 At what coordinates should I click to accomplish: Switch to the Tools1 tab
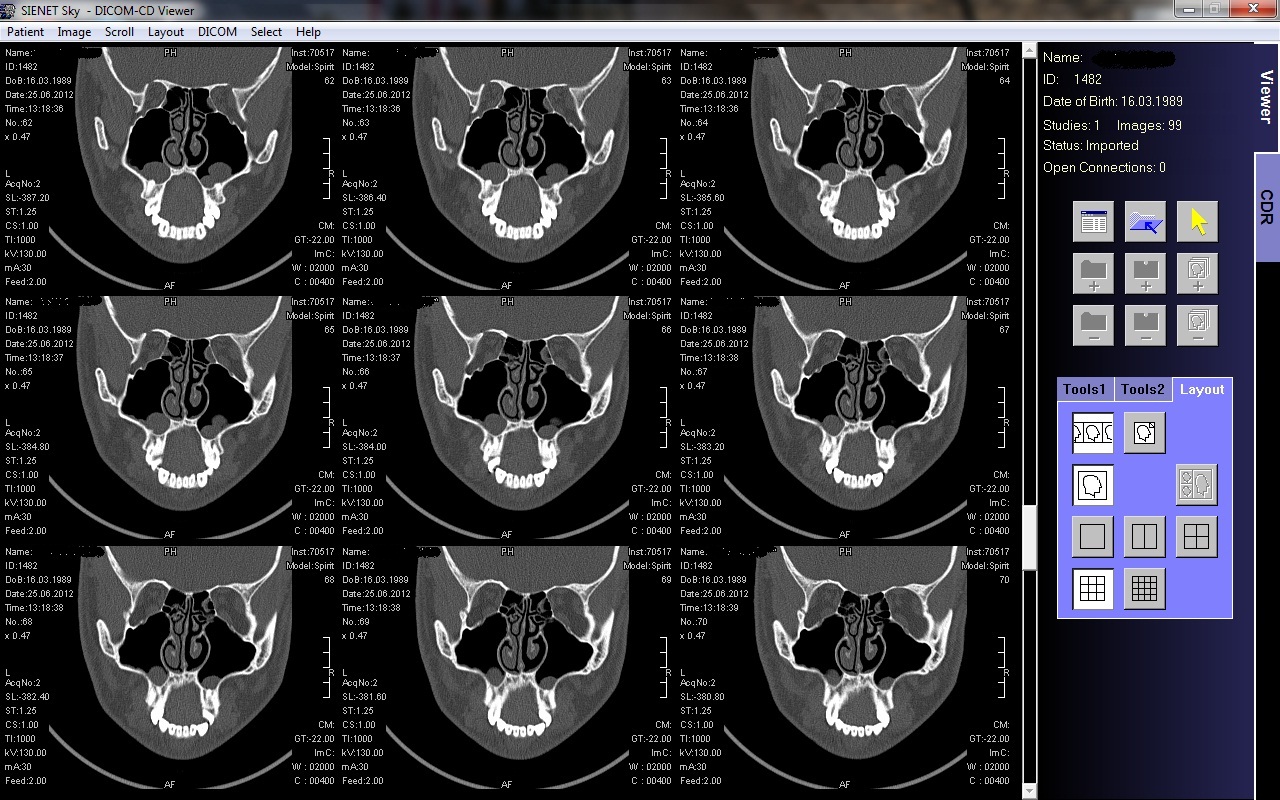(1085, 390)
